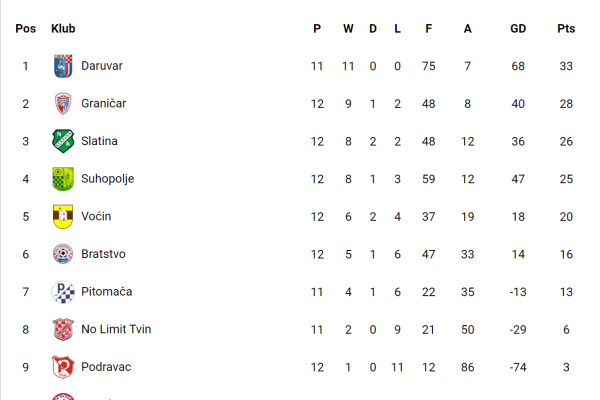This screenshot has width=600, height=400.
Task: Click the Pos column header
Action: pyautogui.click(x=26, y=29)
